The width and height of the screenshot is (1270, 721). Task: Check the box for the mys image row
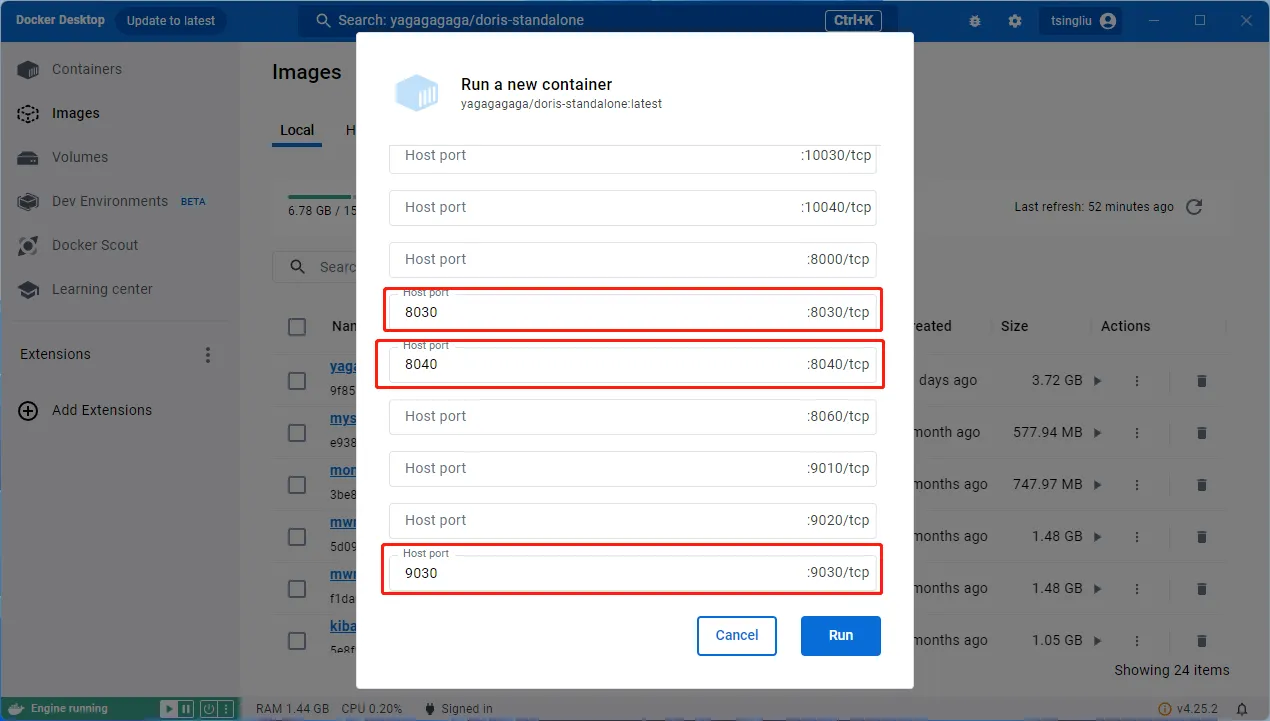(297, 433)
